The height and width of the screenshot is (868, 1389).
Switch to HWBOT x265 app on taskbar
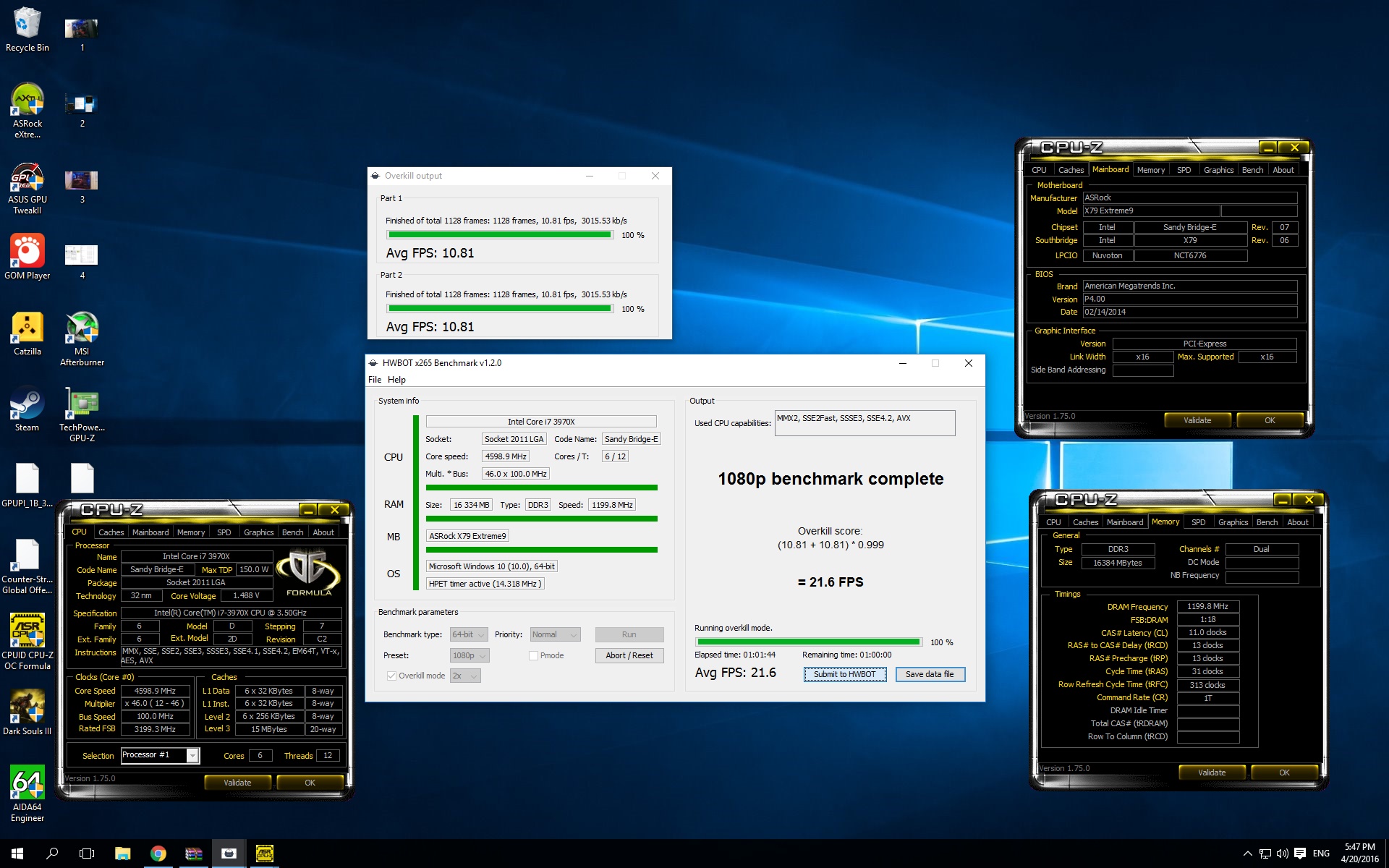[229, 854]
